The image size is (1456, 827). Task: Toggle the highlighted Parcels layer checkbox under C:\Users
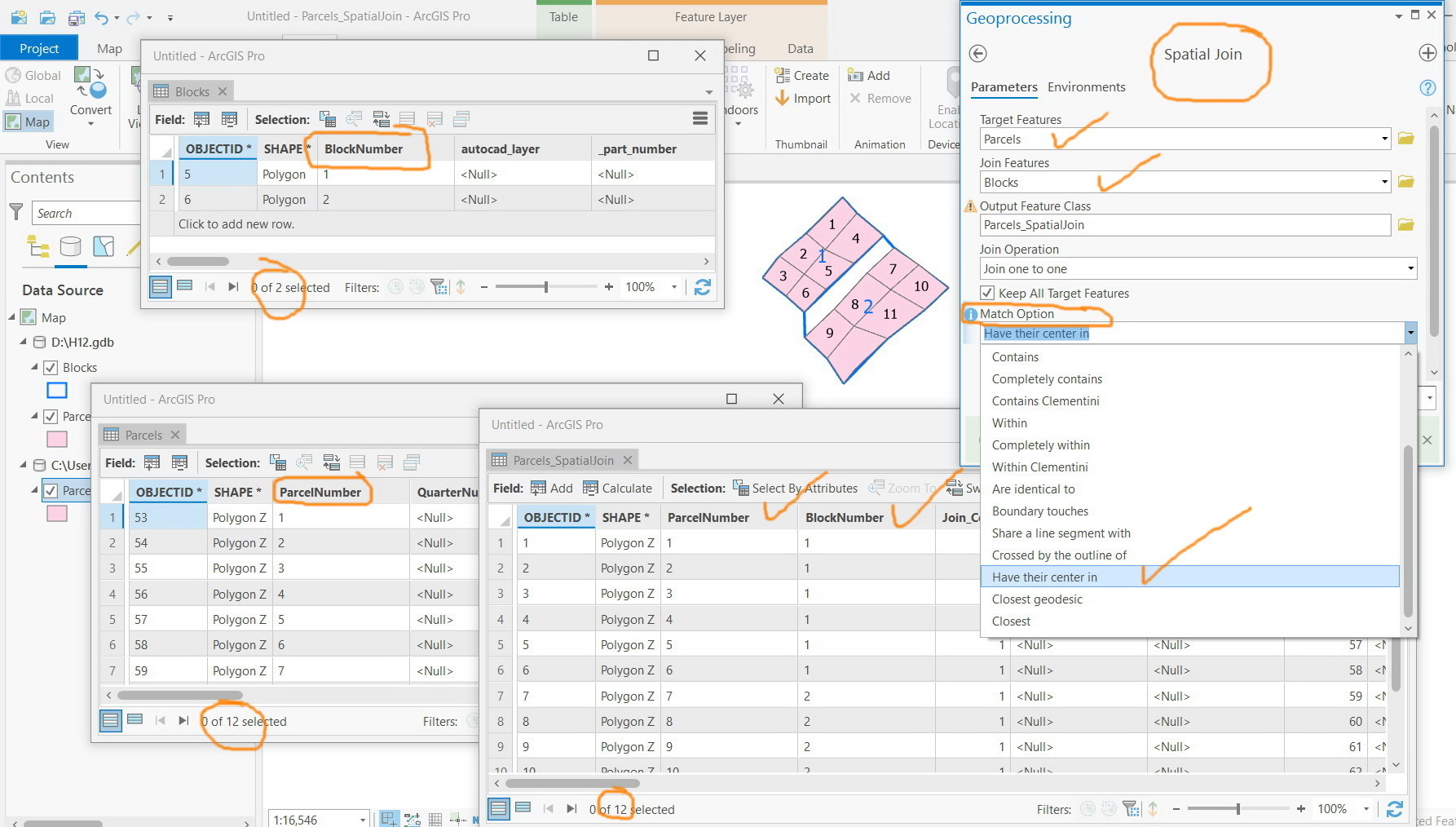pyautogui.click(x=51, y=490)
